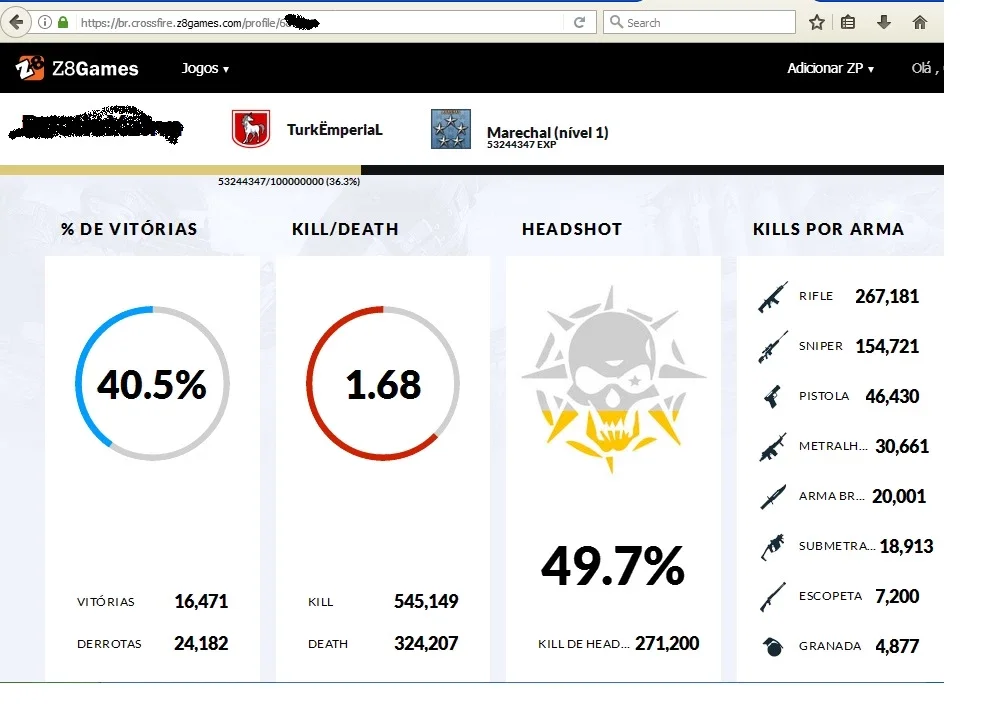Click the Sniper kills value 154,721
983x712 pixels.
point(887,347)
